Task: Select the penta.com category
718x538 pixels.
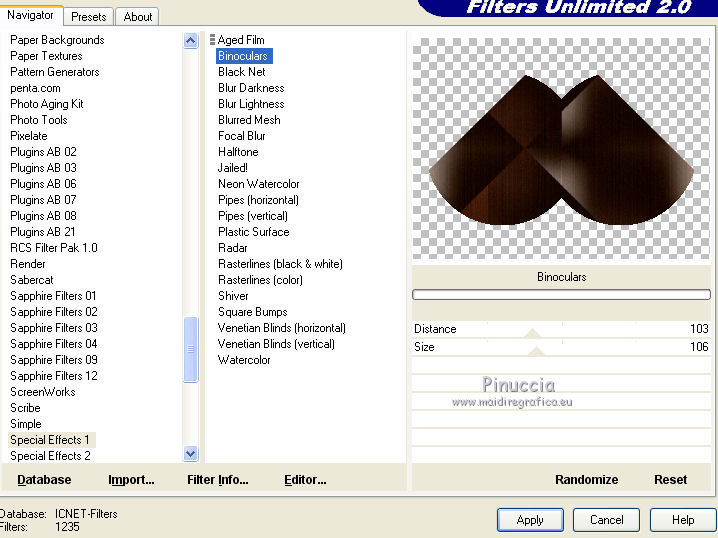Action: [35, 88]
